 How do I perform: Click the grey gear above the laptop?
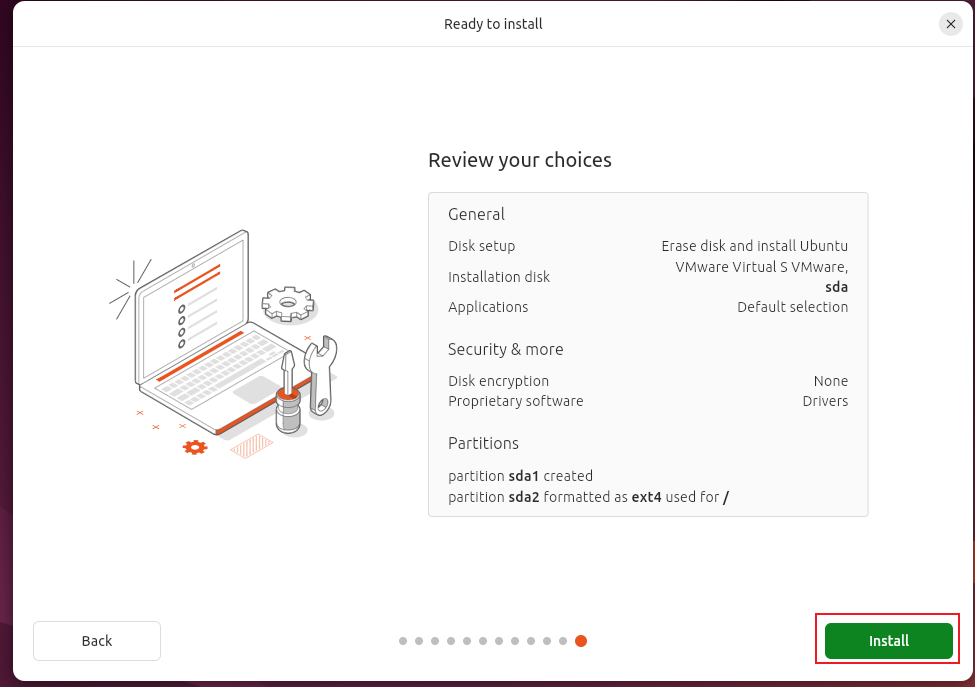(x=288, y=301)
